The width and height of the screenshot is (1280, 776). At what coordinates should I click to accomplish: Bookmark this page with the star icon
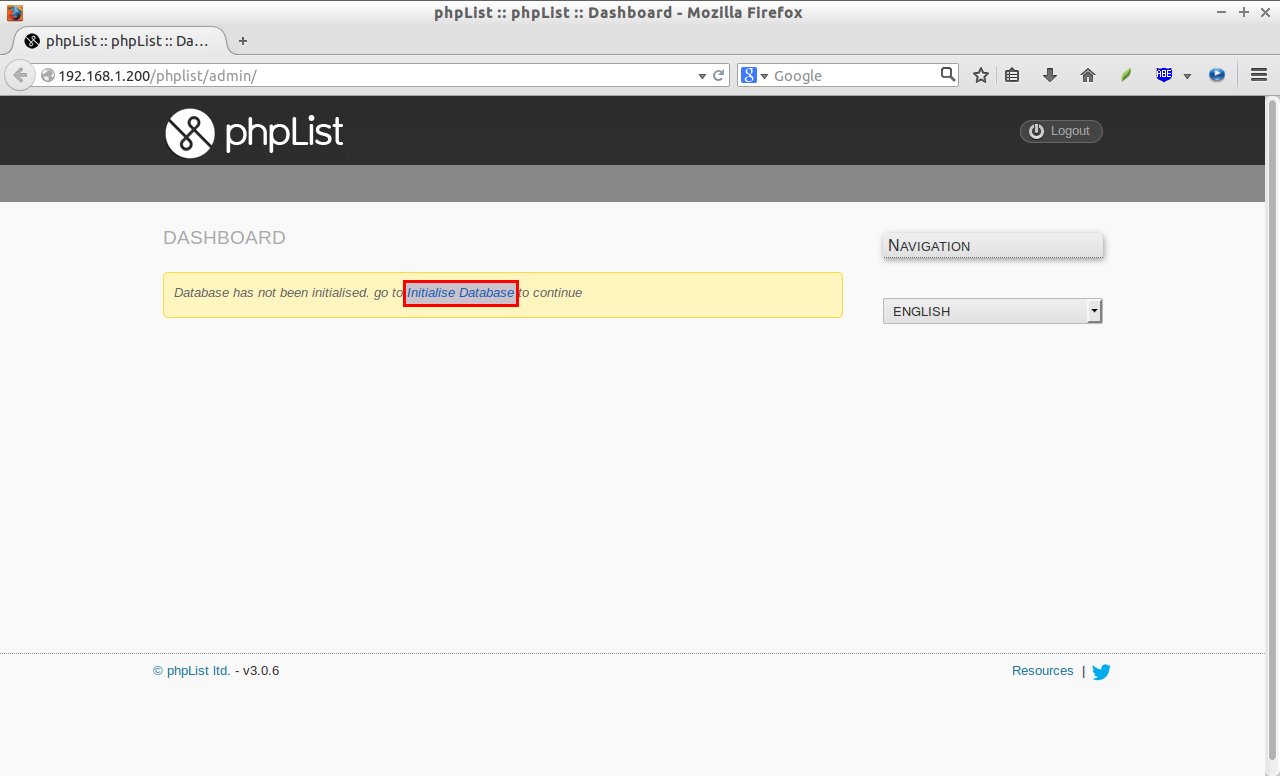point(981,75)
